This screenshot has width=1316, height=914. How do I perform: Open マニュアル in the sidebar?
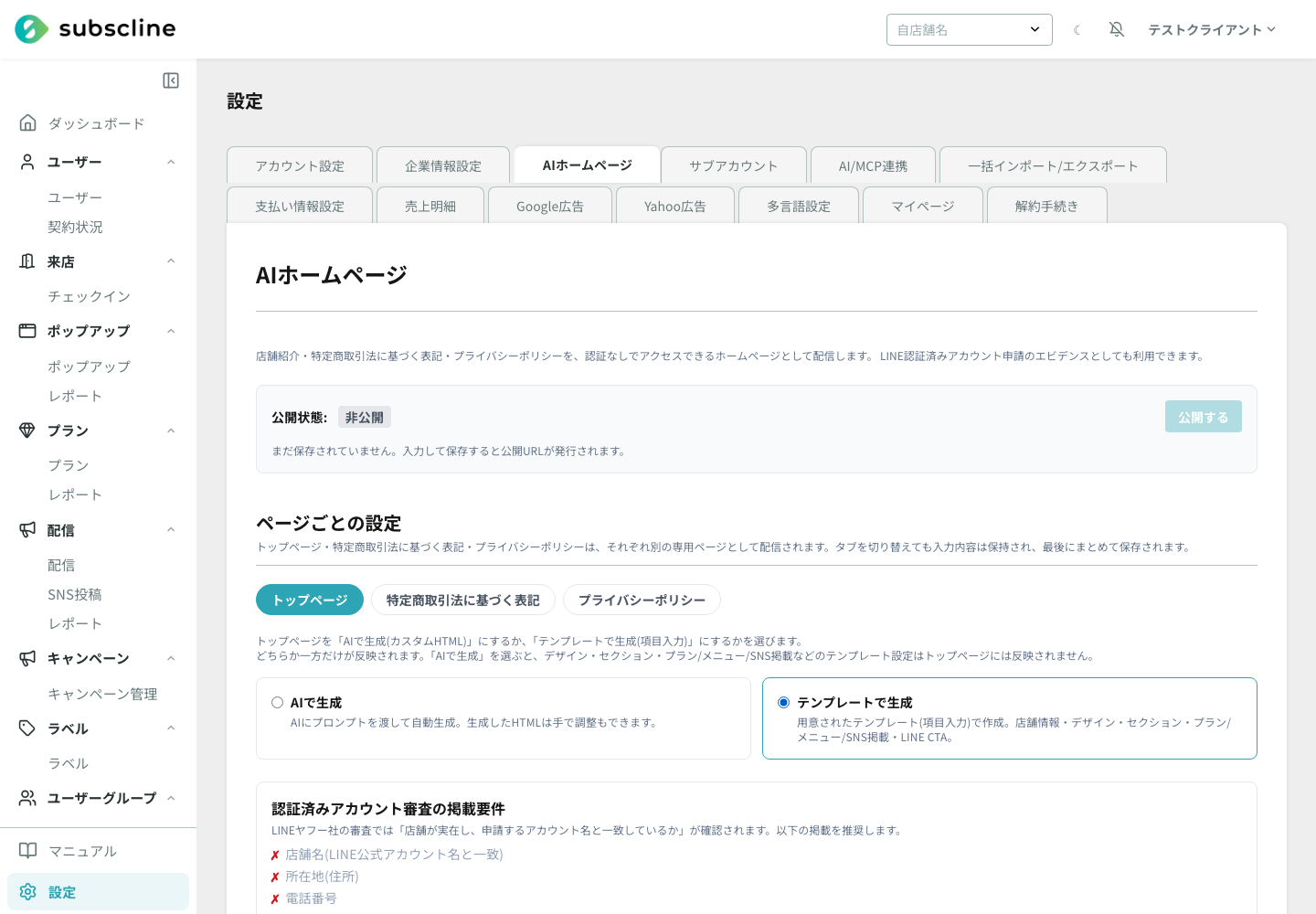coord(82,851)
